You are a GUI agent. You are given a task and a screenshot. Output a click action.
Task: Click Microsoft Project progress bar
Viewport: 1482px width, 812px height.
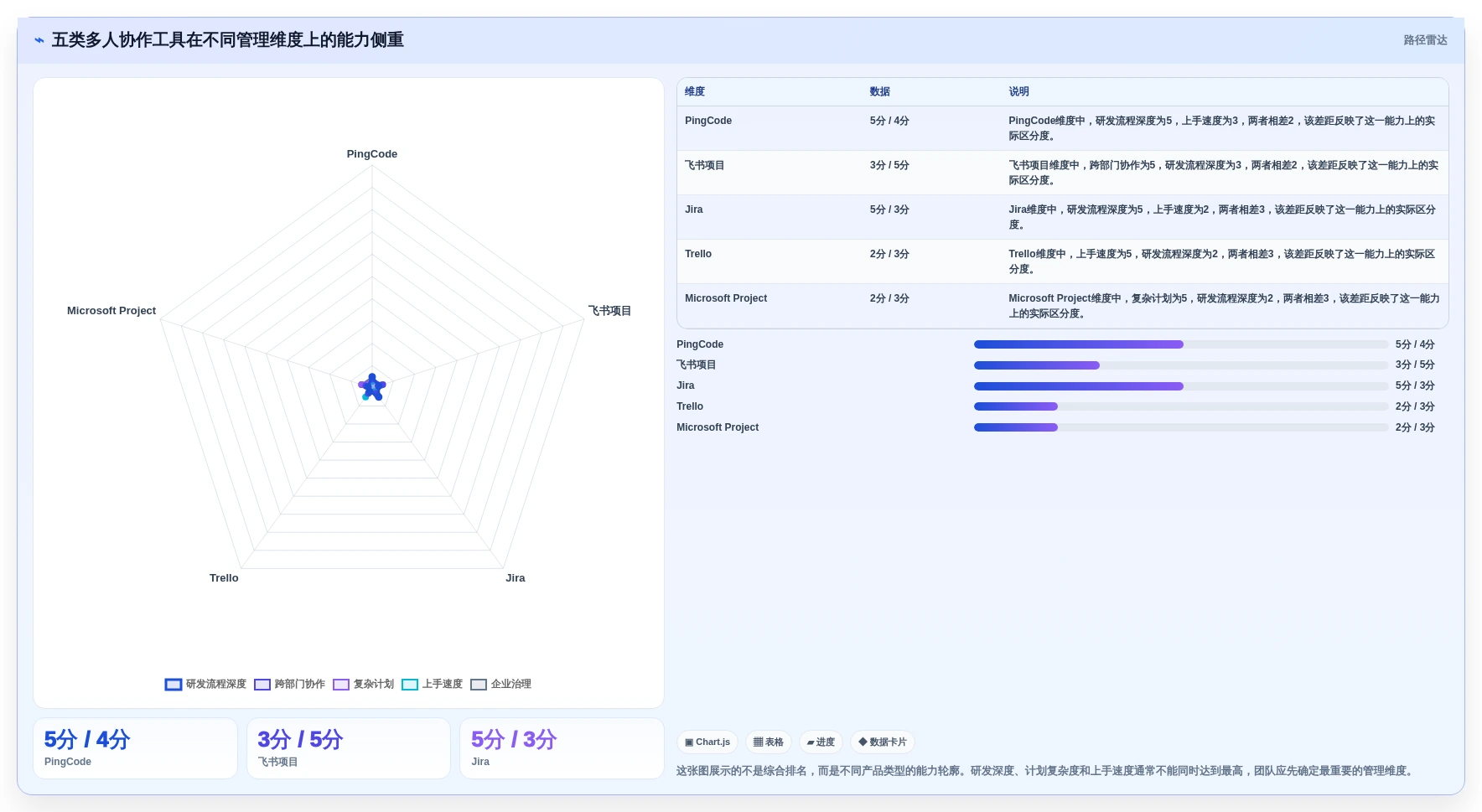pyautogui.click(x=1181, y=427)
